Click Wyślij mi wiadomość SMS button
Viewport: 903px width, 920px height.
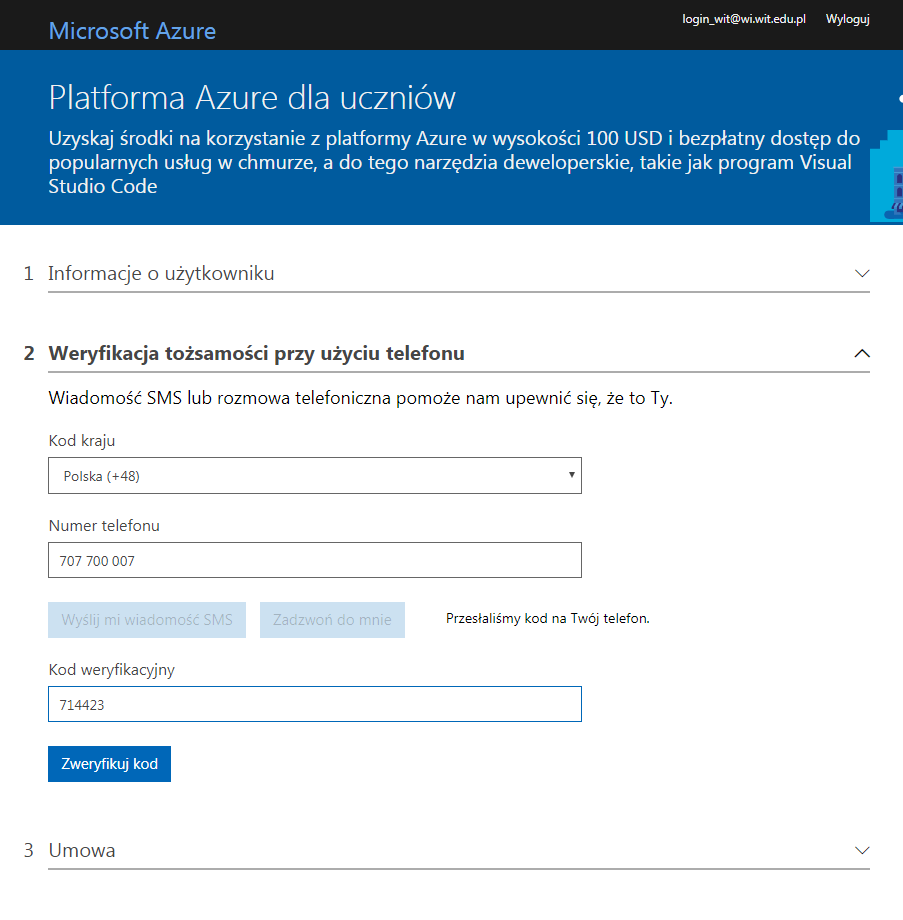pos(147,620)
